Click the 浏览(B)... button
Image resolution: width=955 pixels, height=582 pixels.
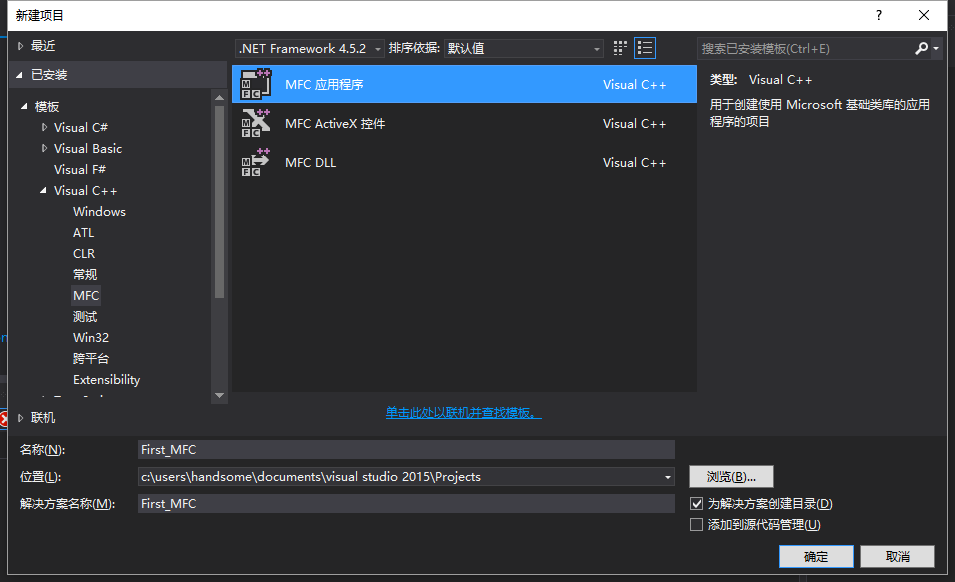click(x=731, y=477)
